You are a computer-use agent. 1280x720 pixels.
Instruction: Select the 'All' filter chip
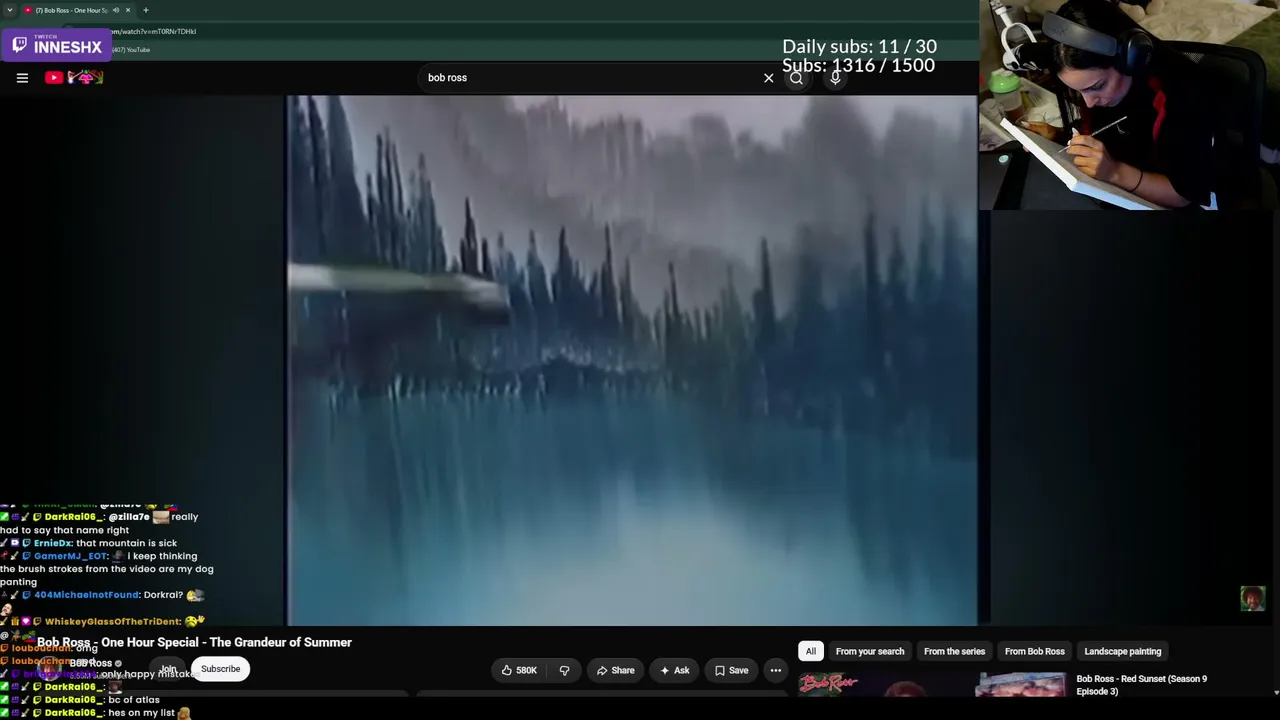pyautogui.click(x=811, y=652)
